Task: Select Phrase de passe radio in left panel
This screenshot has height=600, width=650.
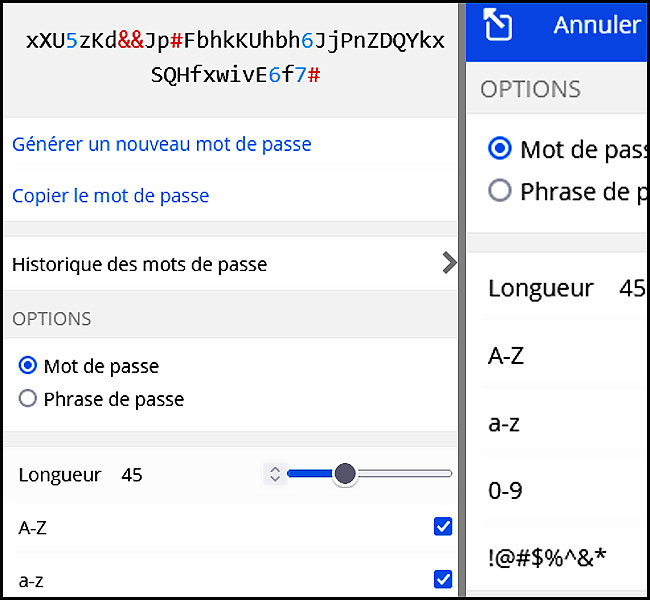Action: click(x=28, y=398)
